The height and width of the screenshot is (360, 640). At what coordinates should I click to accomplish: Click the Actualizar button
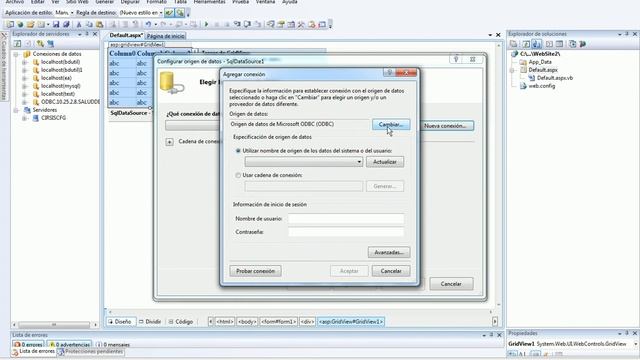coord(385,162)
